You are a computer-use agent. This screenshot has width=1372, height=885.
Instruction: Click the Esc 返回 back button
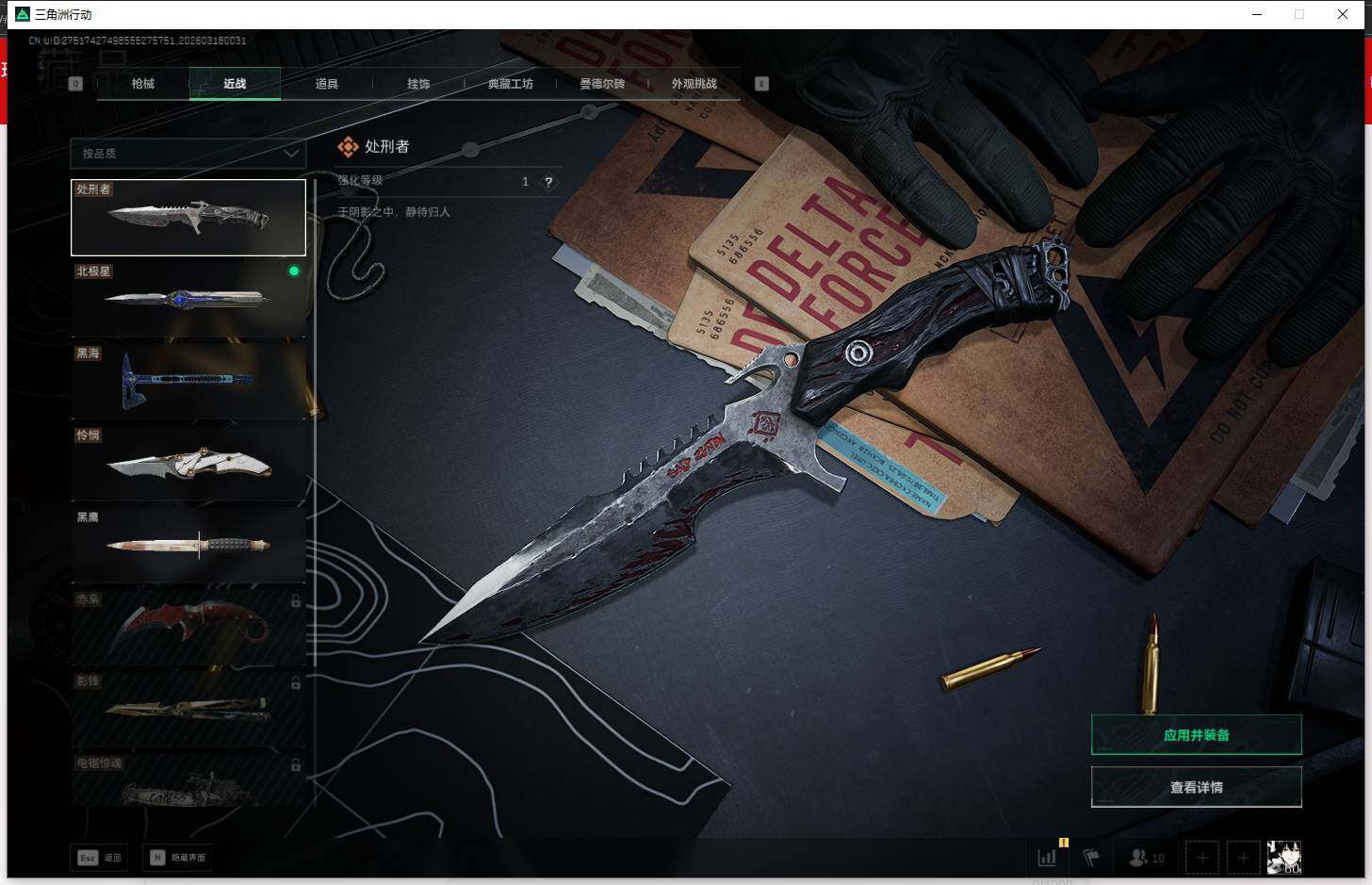pos(99,858)
